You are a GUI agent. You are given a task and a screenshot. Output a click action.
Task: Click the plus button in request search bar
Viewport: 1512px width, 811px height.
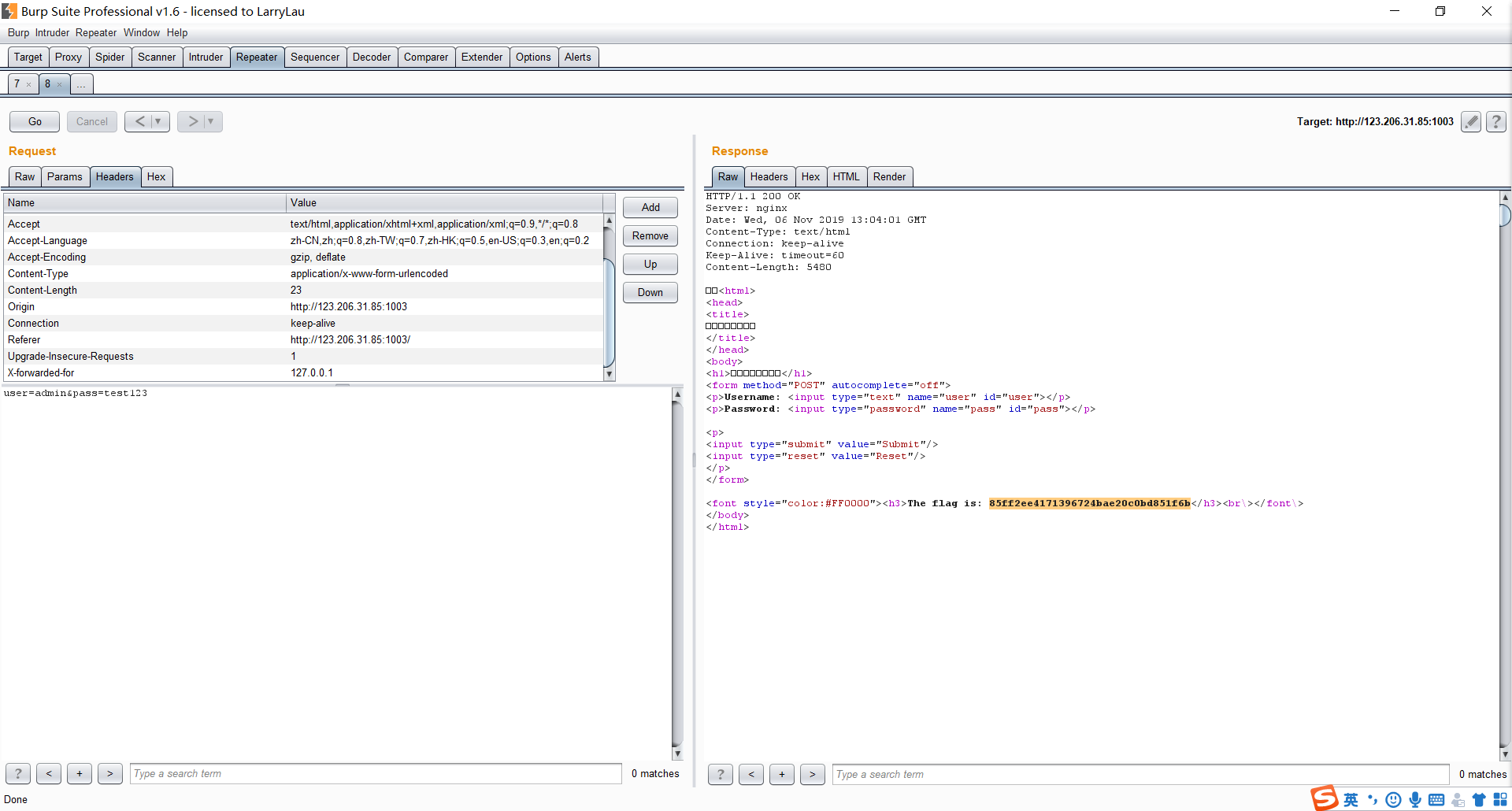coord(80,774)
